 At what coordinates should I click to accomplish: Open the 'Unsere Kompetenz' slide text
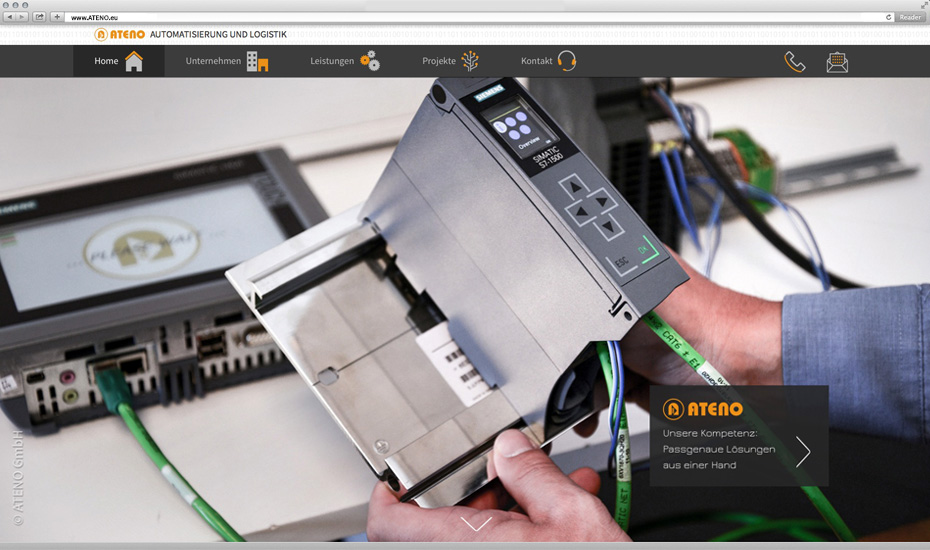(719, 449)
